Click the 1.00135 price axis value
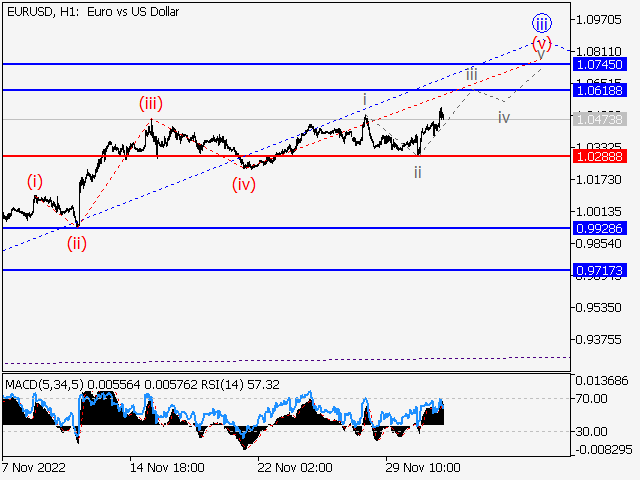The height and width of the screenshot is (480, 640). (x=599, y=211)
